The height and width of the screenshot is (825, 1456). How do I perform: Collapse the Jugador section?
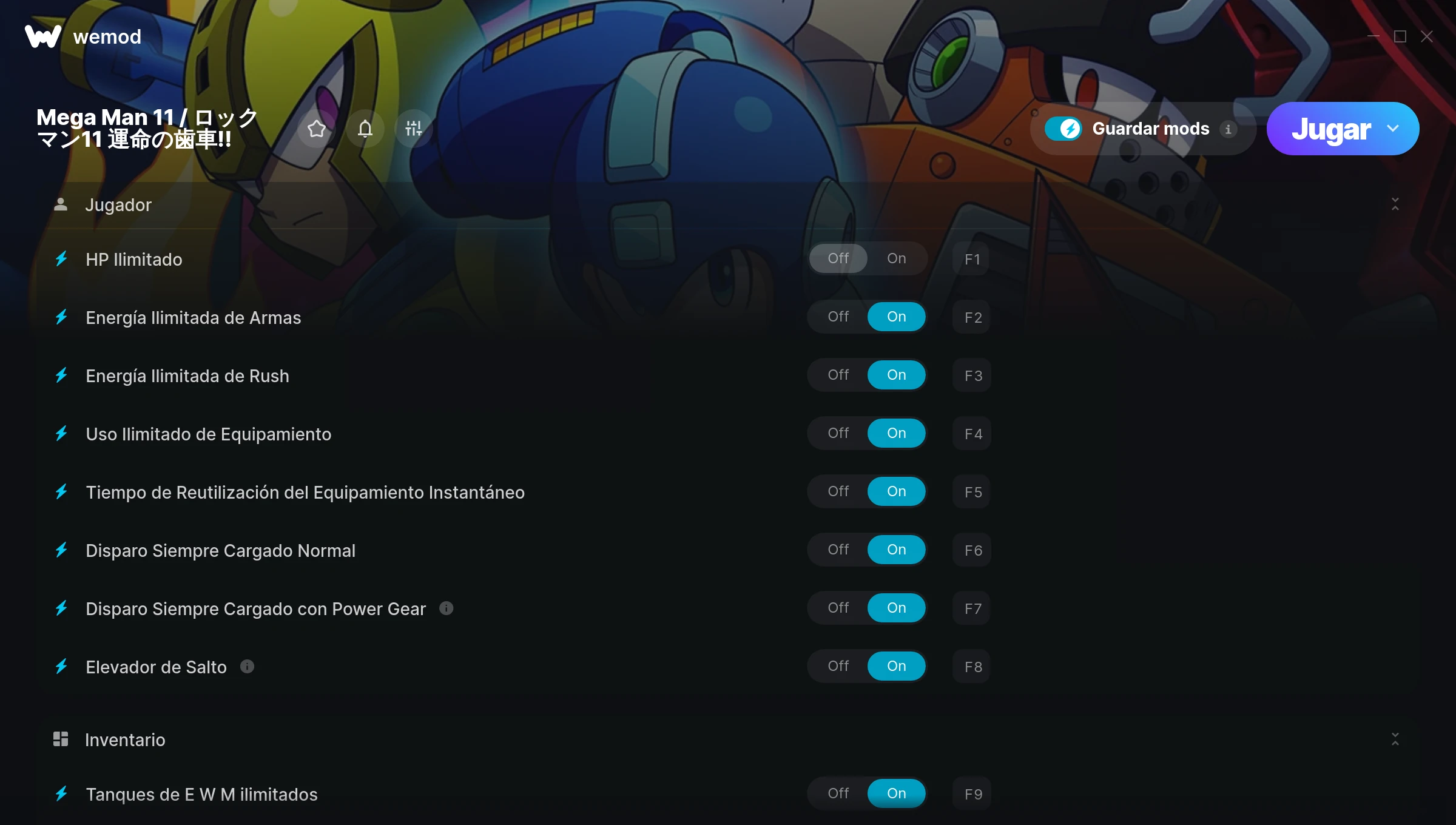coord(1395,204)
